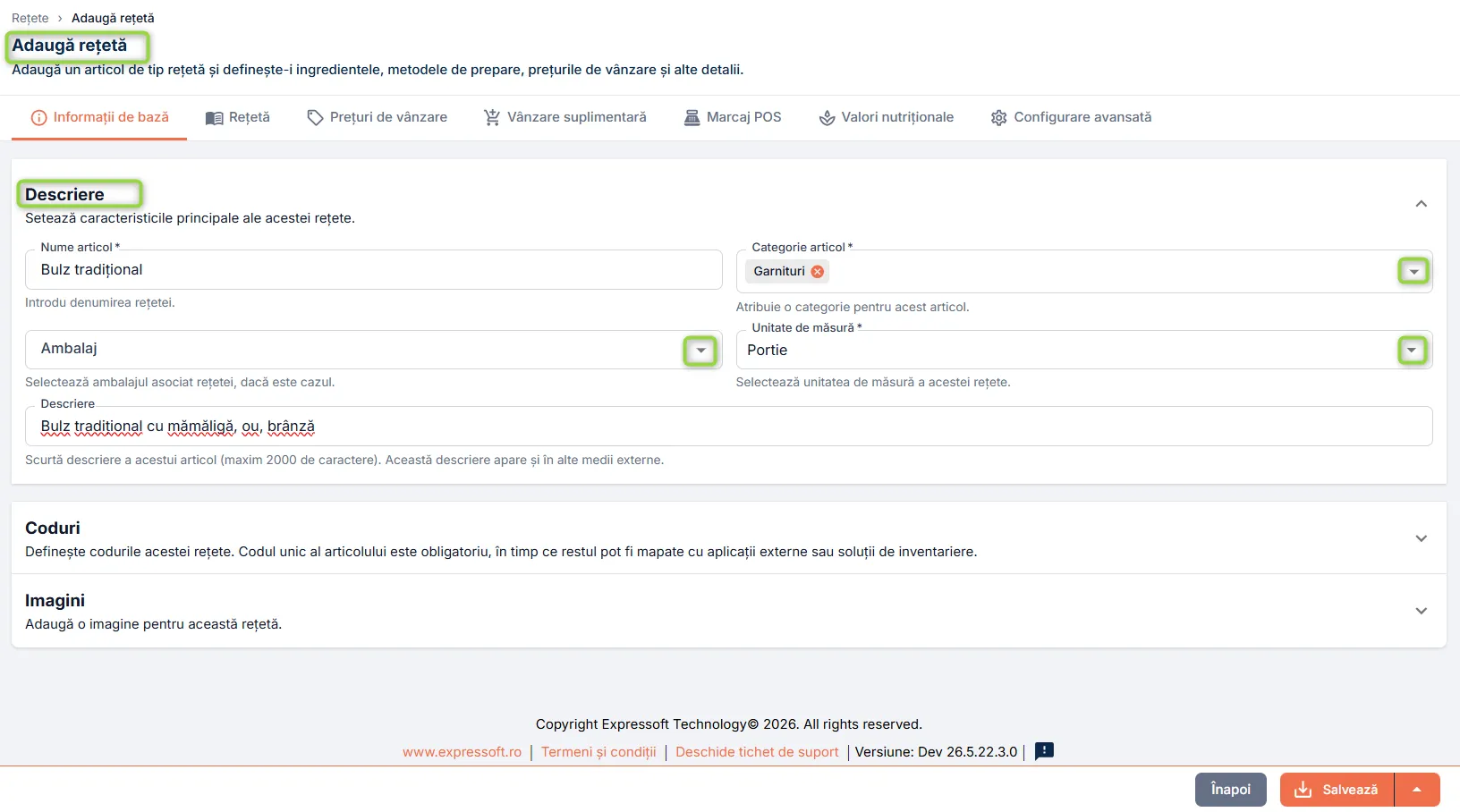Screen dimensions: 1460x812
Task: Open the Ambalaj dropdown arrow
Action: coord(700,351)
